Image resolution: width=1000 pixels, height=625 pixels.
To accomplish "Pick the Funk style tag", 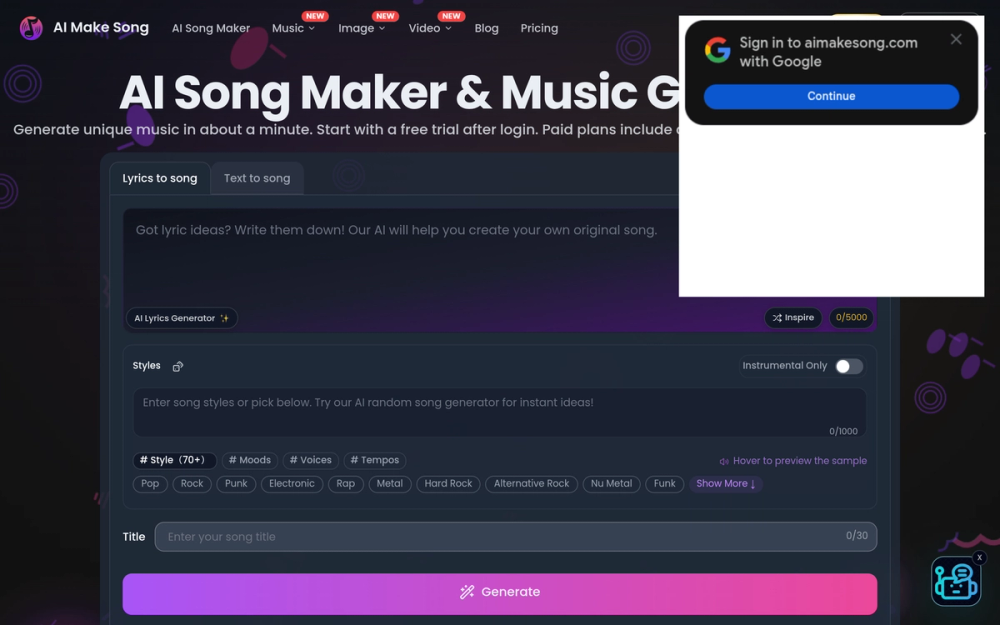I will pos(665,484).
